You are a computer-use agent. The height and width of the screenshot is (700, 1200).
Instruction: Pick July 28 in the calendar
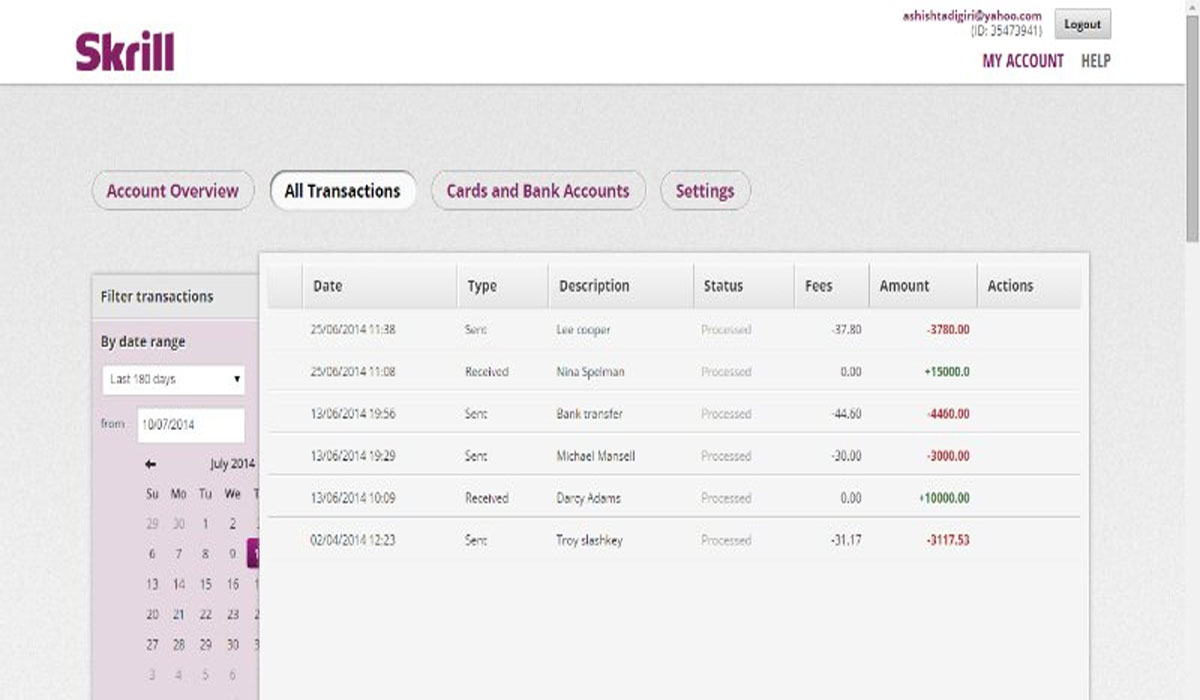click(179, 645)
